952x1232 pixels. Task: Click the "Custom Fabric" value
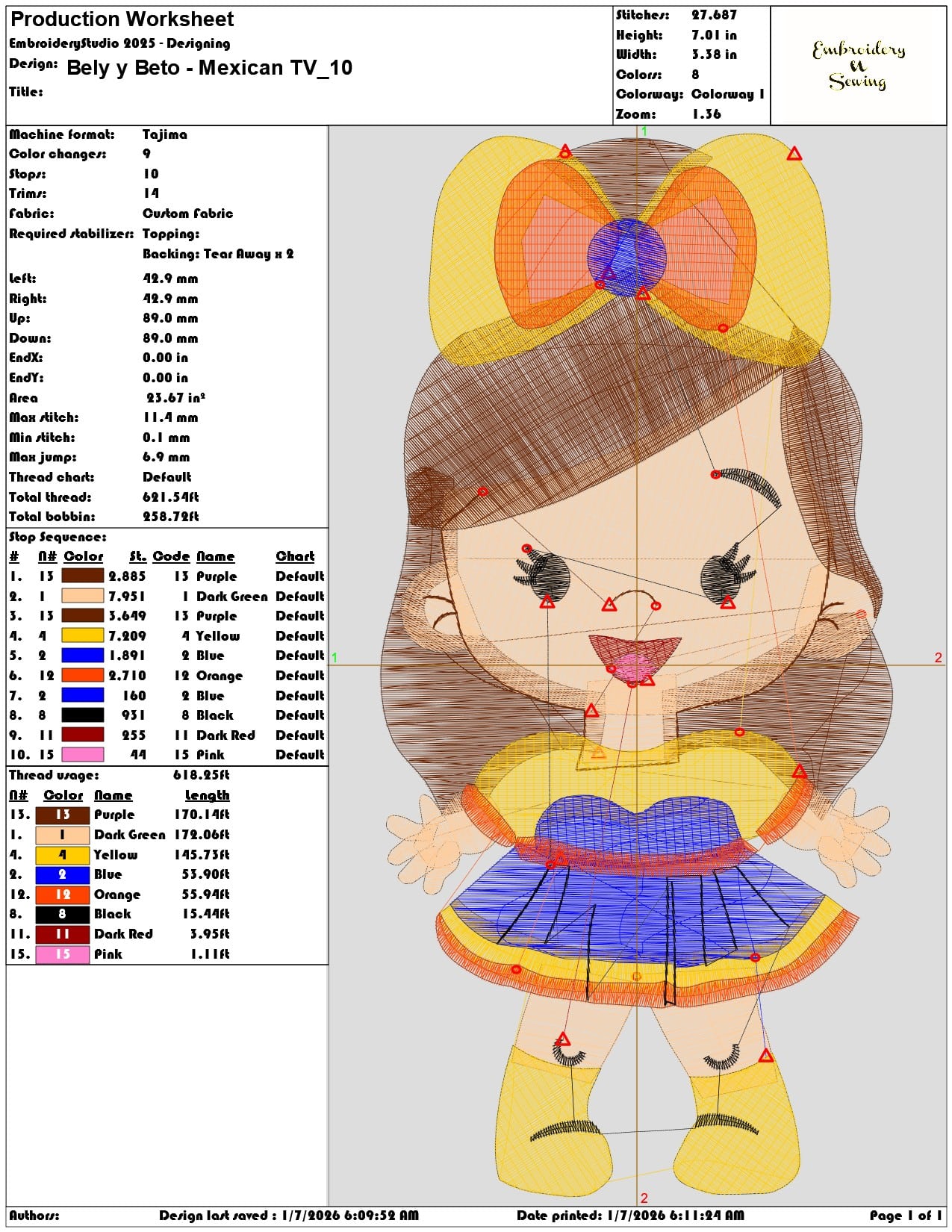tap(188, 214)
